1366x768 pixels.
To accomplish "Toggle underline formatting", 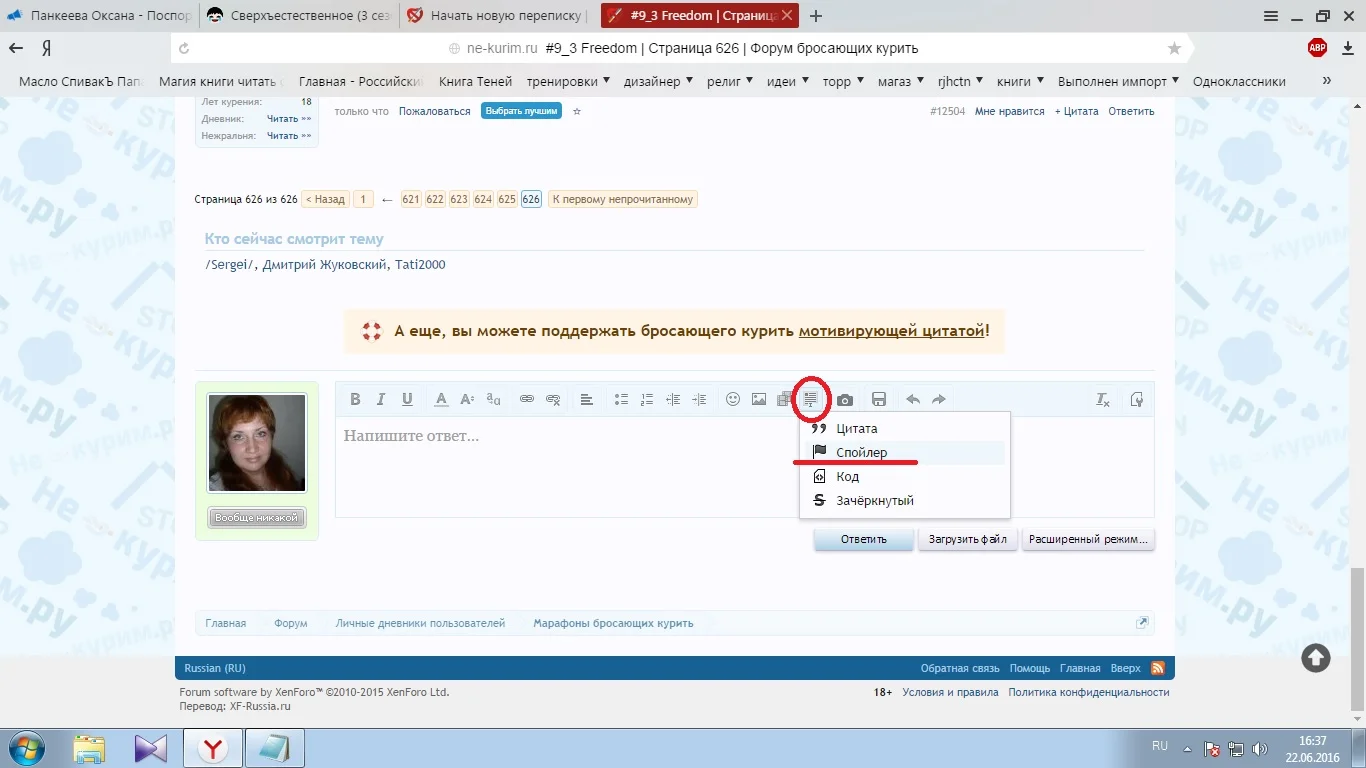I will tap(407, 399).
